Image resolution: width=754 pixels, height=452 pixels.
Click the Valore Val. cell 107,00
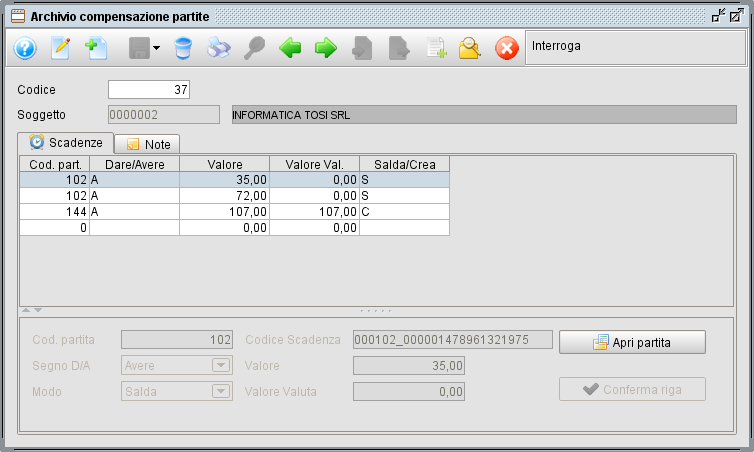click(314, 212)
